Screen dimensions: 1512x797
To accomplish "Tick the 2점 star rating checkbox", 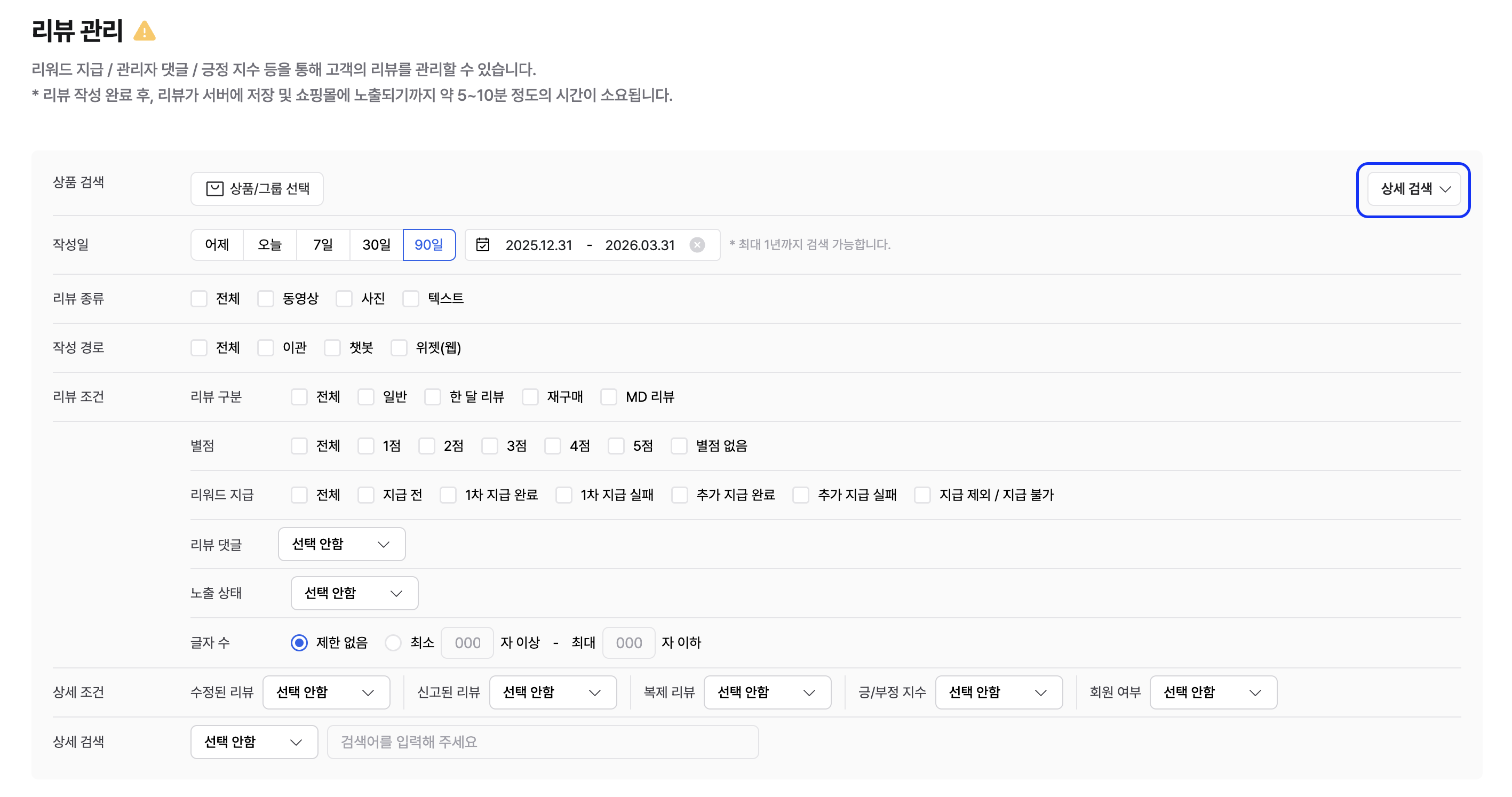I will click(427, 447).
